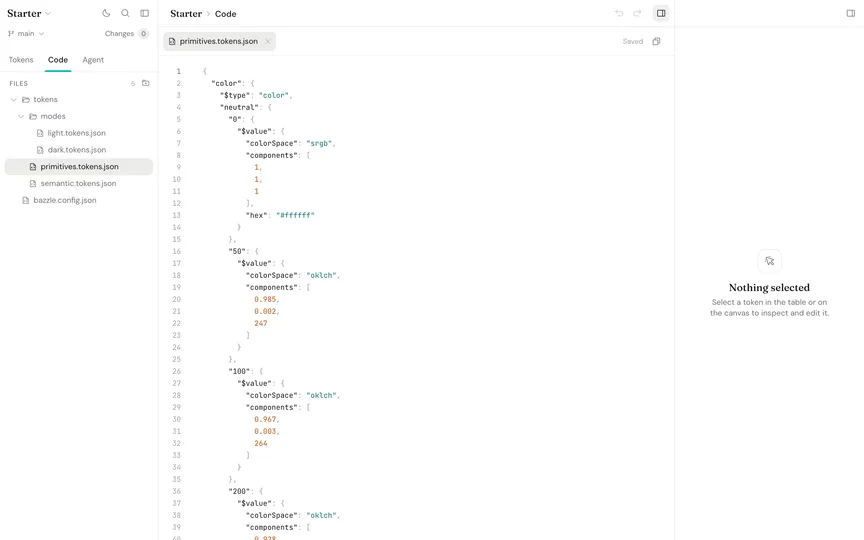
Task: Click the "50" key on line 16
Action: (x=237, y=251)
